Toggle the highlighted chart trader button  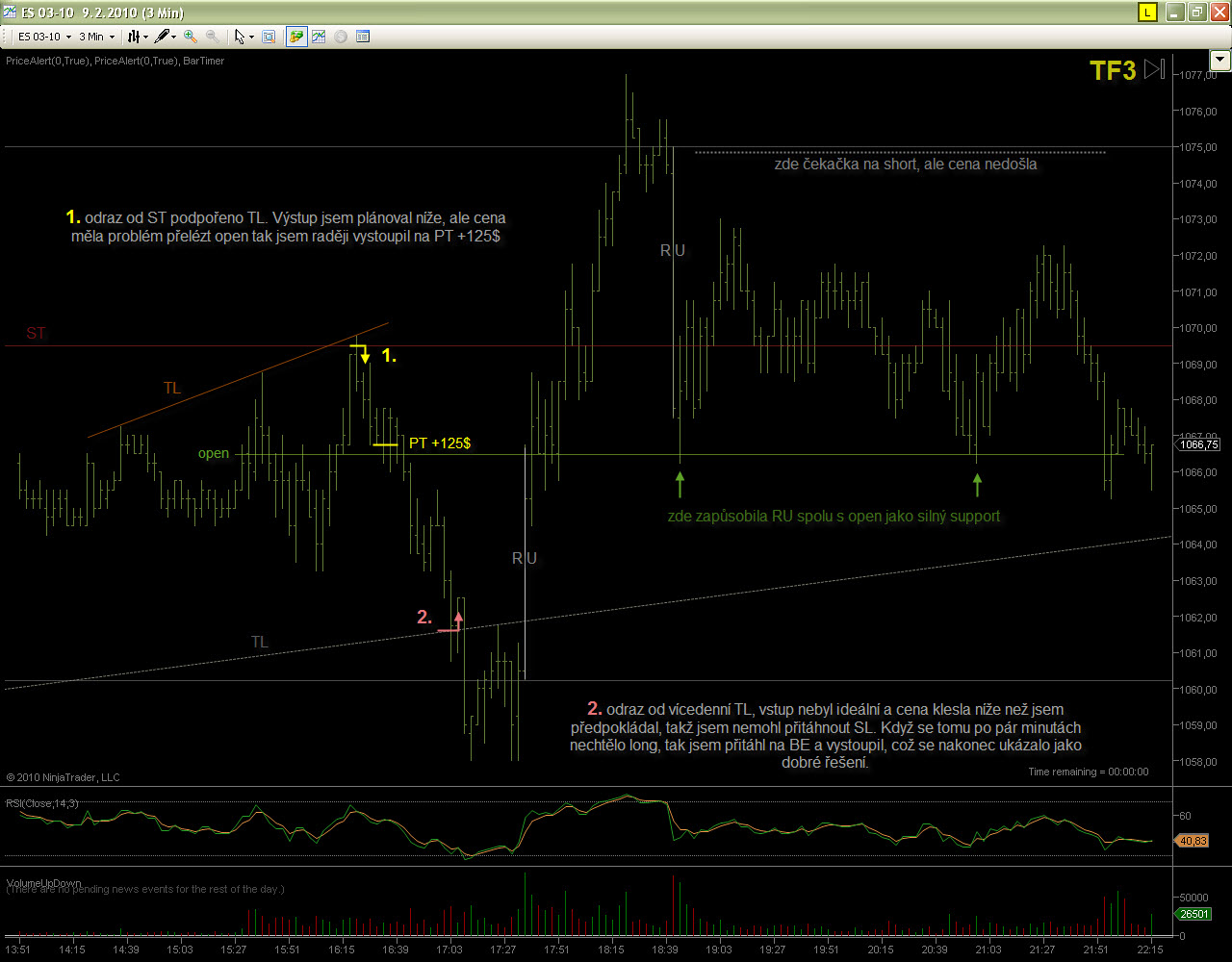pyautogui.click(x=296, y=37)
